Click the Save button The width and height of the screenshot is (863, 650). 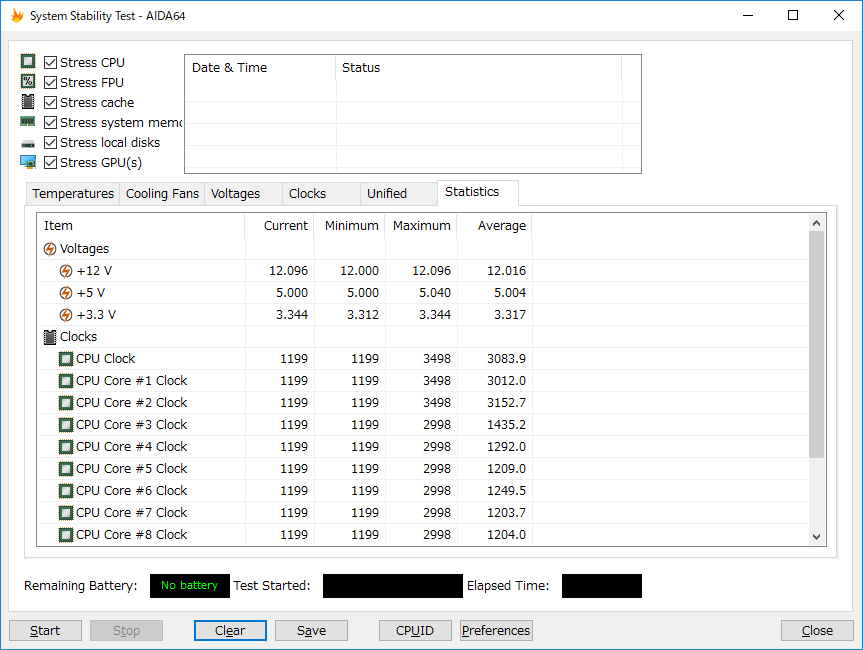[x=312, y=631]
